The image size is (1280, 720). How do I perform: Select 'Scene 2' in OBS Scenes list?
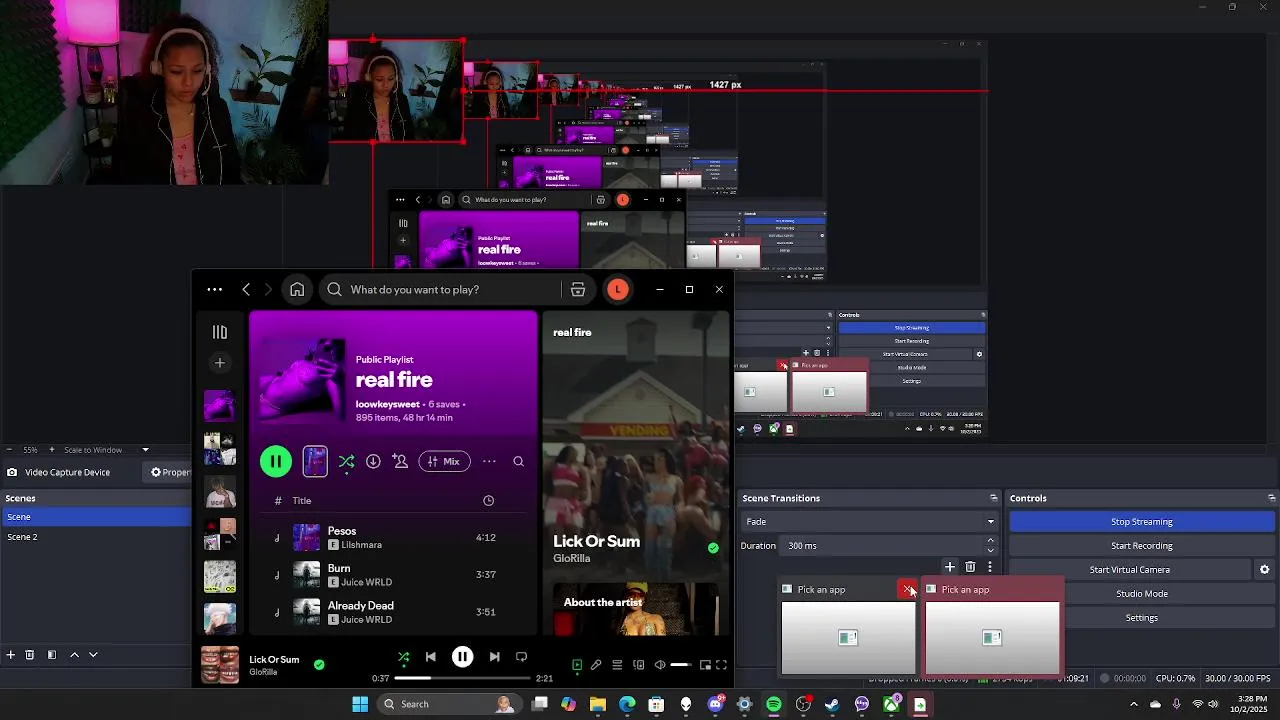96,537
